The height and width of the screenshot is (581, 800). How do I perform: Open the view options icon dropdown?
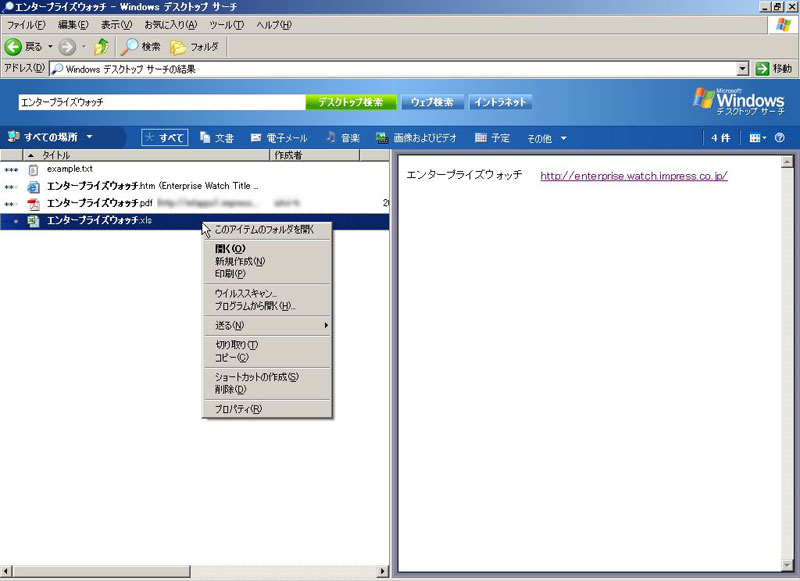tap(758, 138)
